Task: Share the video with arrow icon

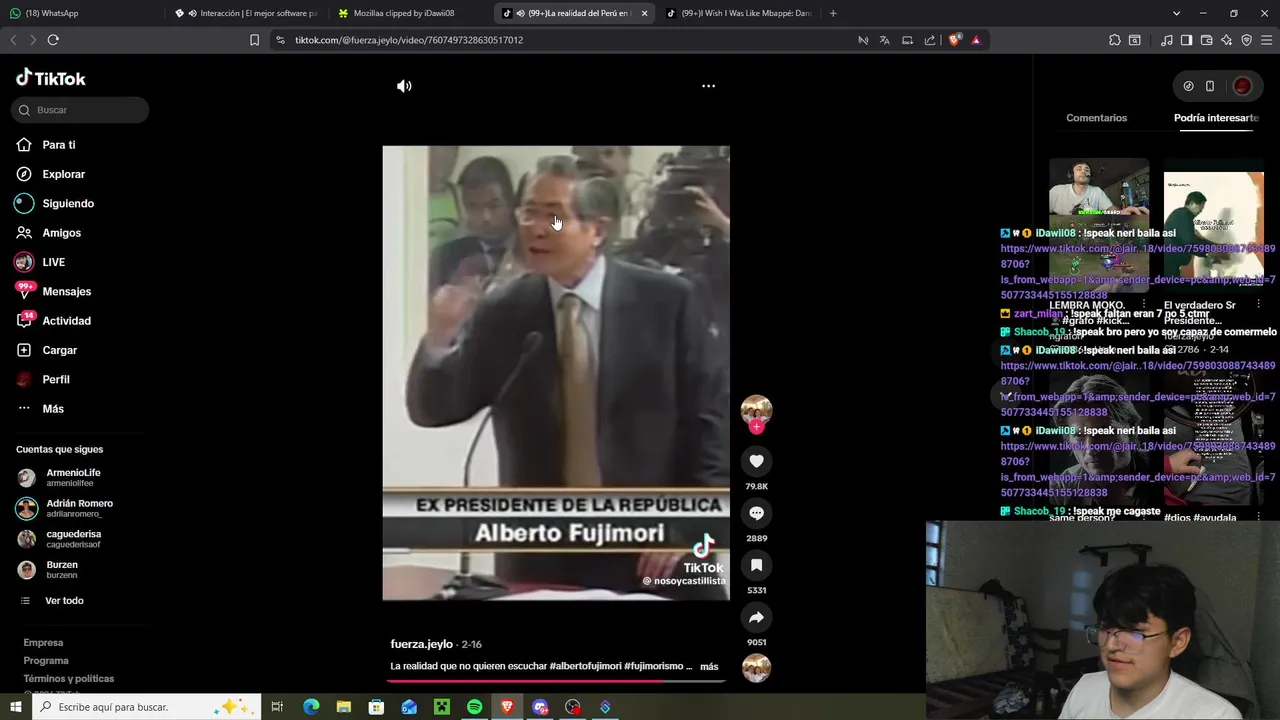Action: coord(756,617)
